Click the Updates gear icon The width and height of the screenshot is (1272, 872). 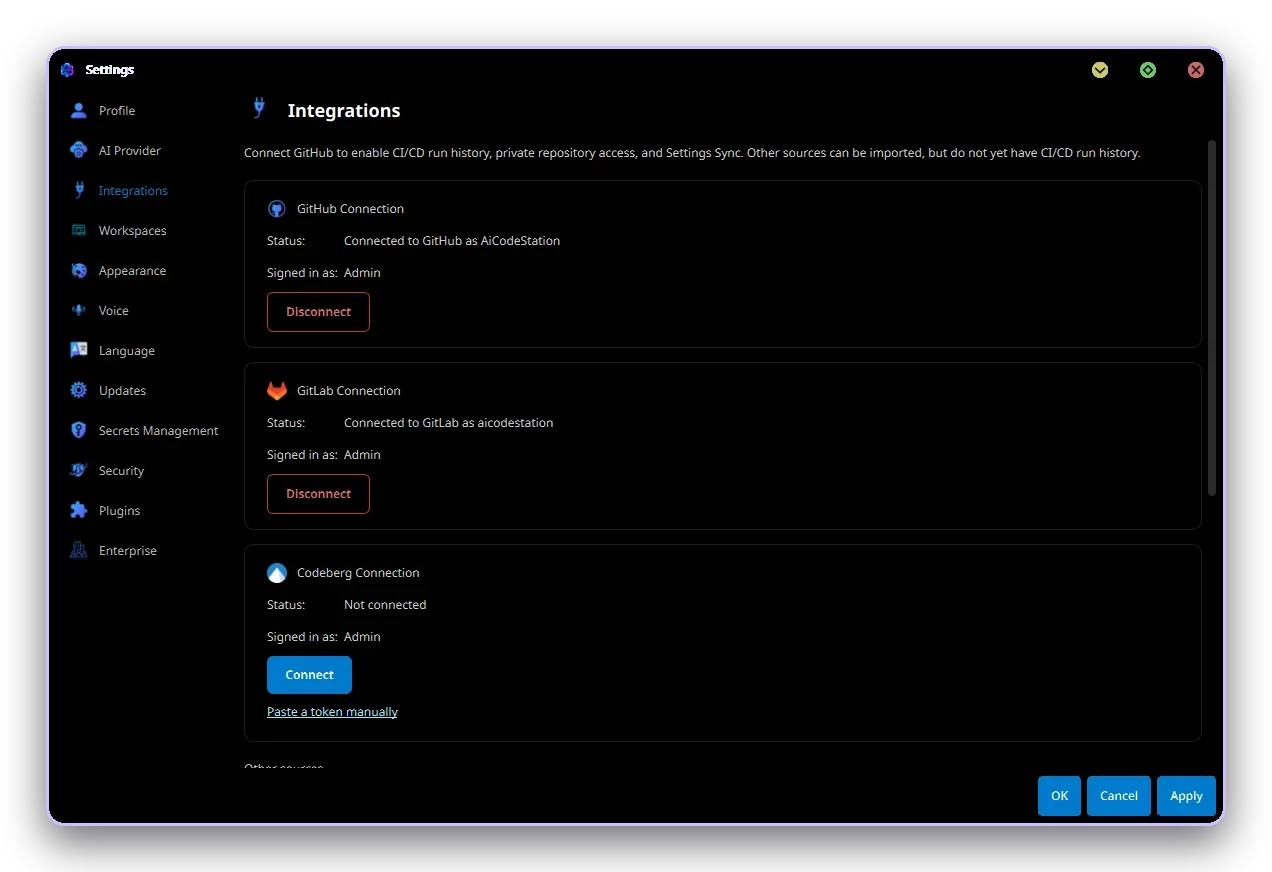(x=79, y=390)
